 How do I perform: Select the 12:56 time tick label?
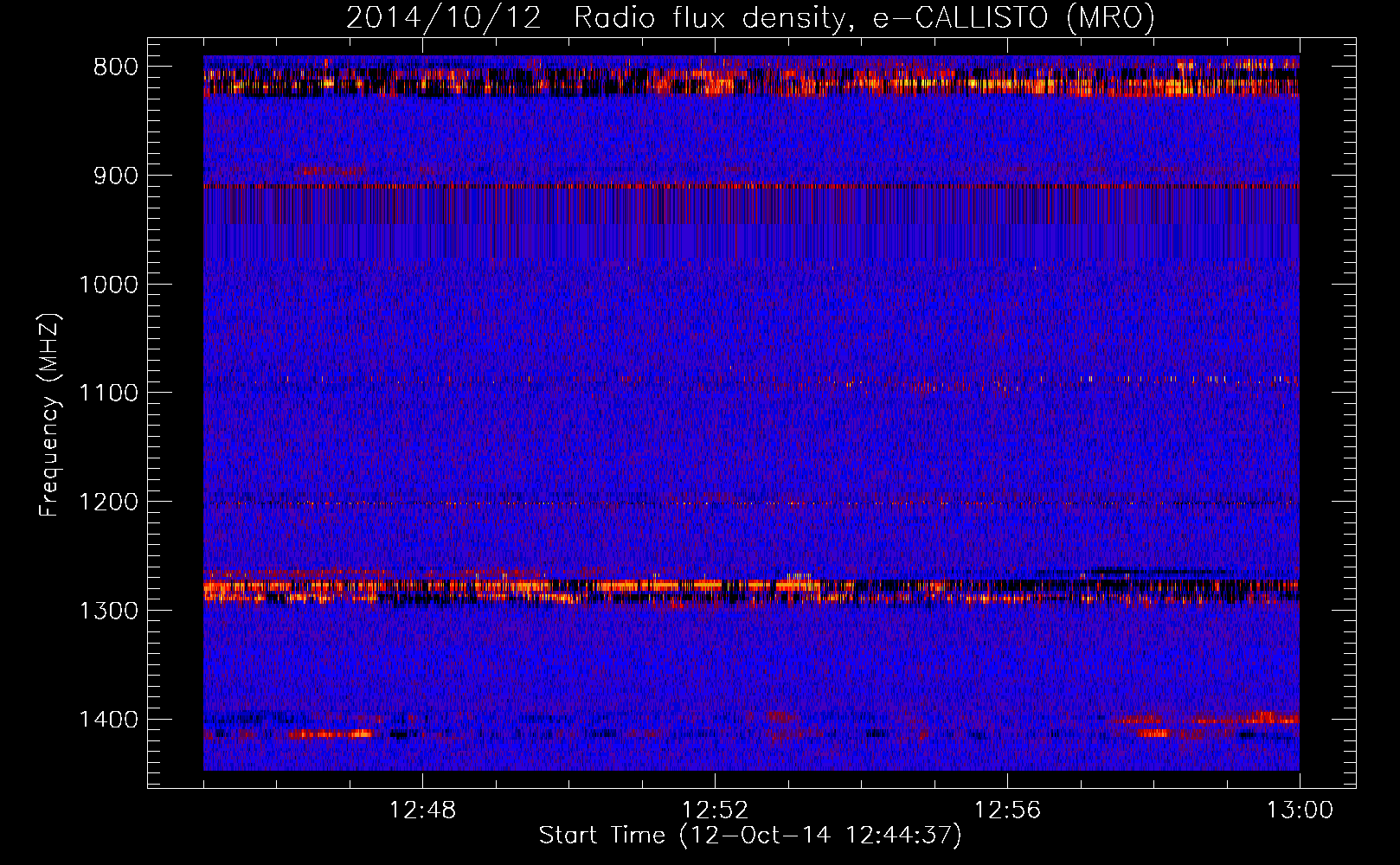pyautogui.click(x=1007, y=811)
